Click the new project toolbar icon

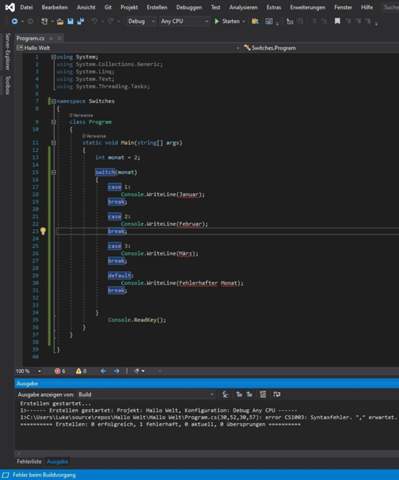[44, 21]
